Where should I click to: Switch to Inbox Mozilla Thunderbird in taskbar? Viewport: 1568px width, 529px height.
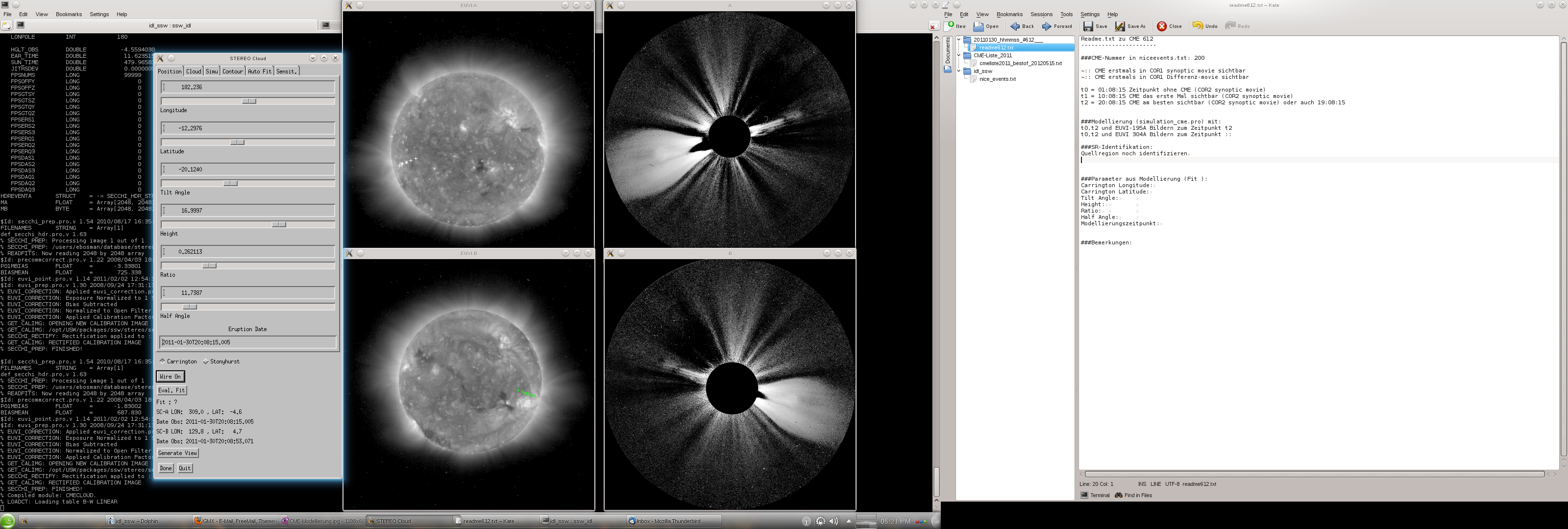click(x=674, y=521)
